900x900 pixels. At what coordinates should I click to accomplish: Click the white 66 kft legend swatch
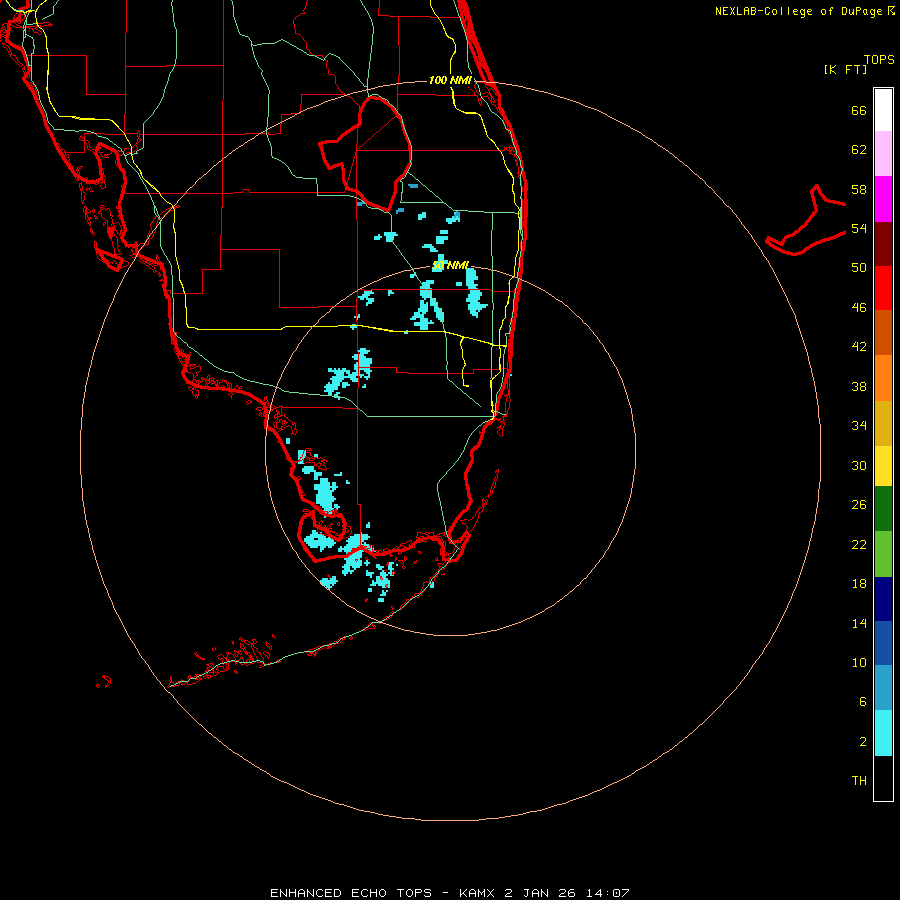883,110
